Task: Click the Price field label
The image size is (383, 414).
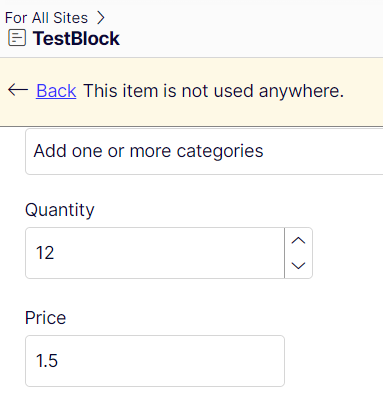Action: pos(46,318)
